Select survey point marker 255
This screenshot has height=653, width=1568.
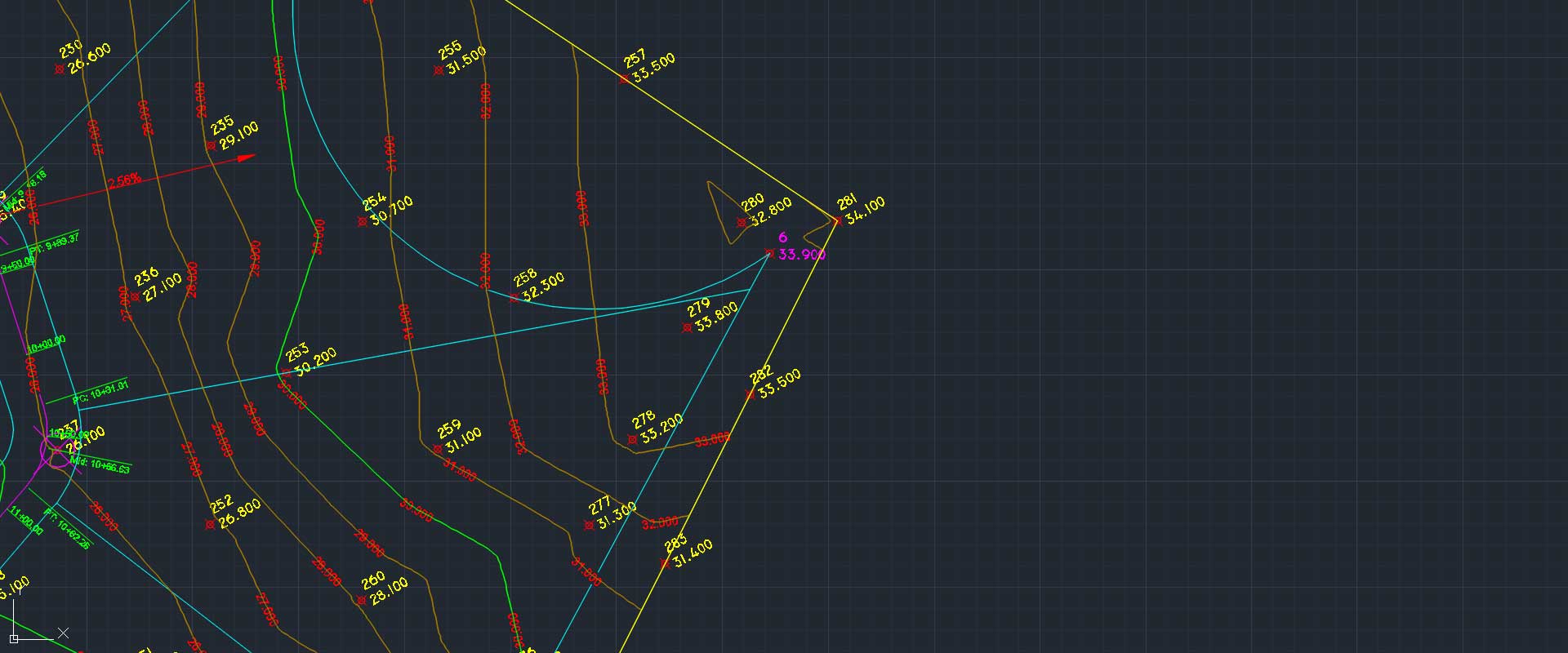(439, 70)
